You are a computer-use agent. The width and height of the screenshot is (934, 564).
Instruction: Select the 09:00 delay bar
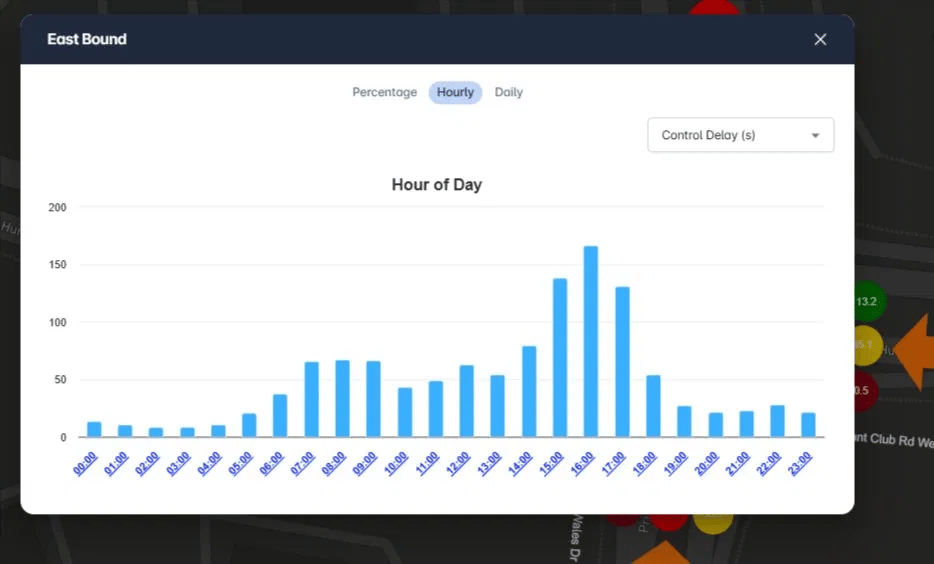[373, 399]
